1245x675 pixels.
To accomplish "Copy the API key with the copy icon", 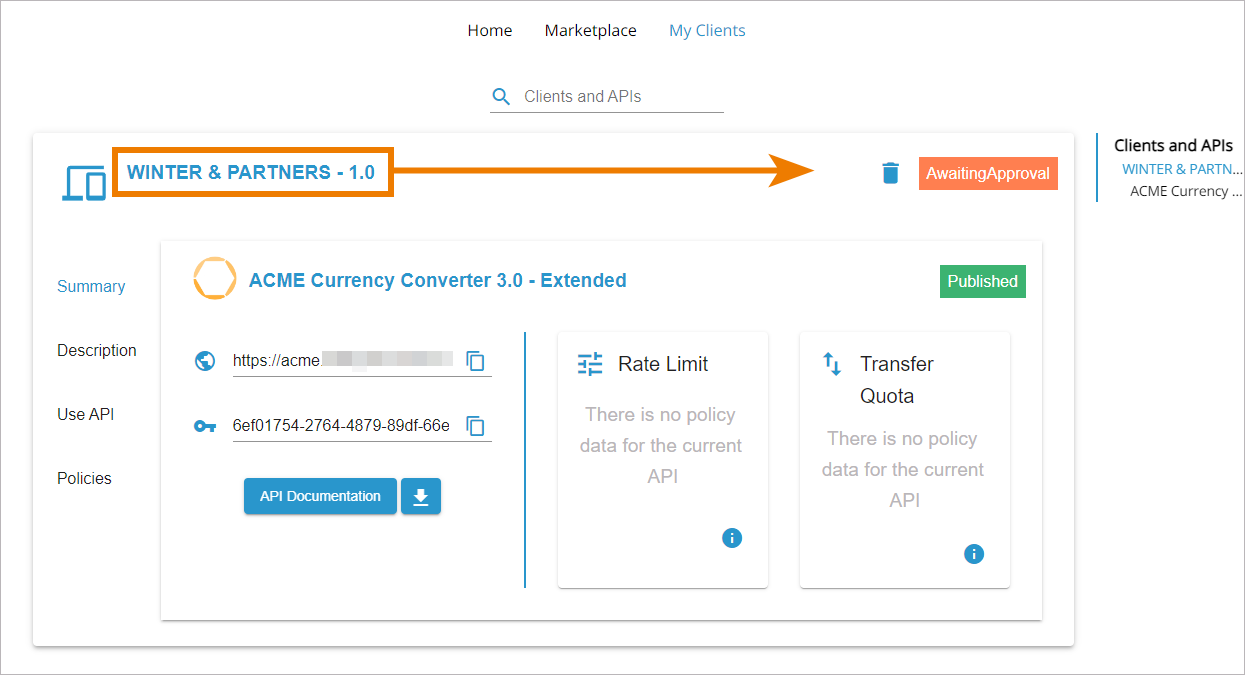I will [x=476, y=426].
